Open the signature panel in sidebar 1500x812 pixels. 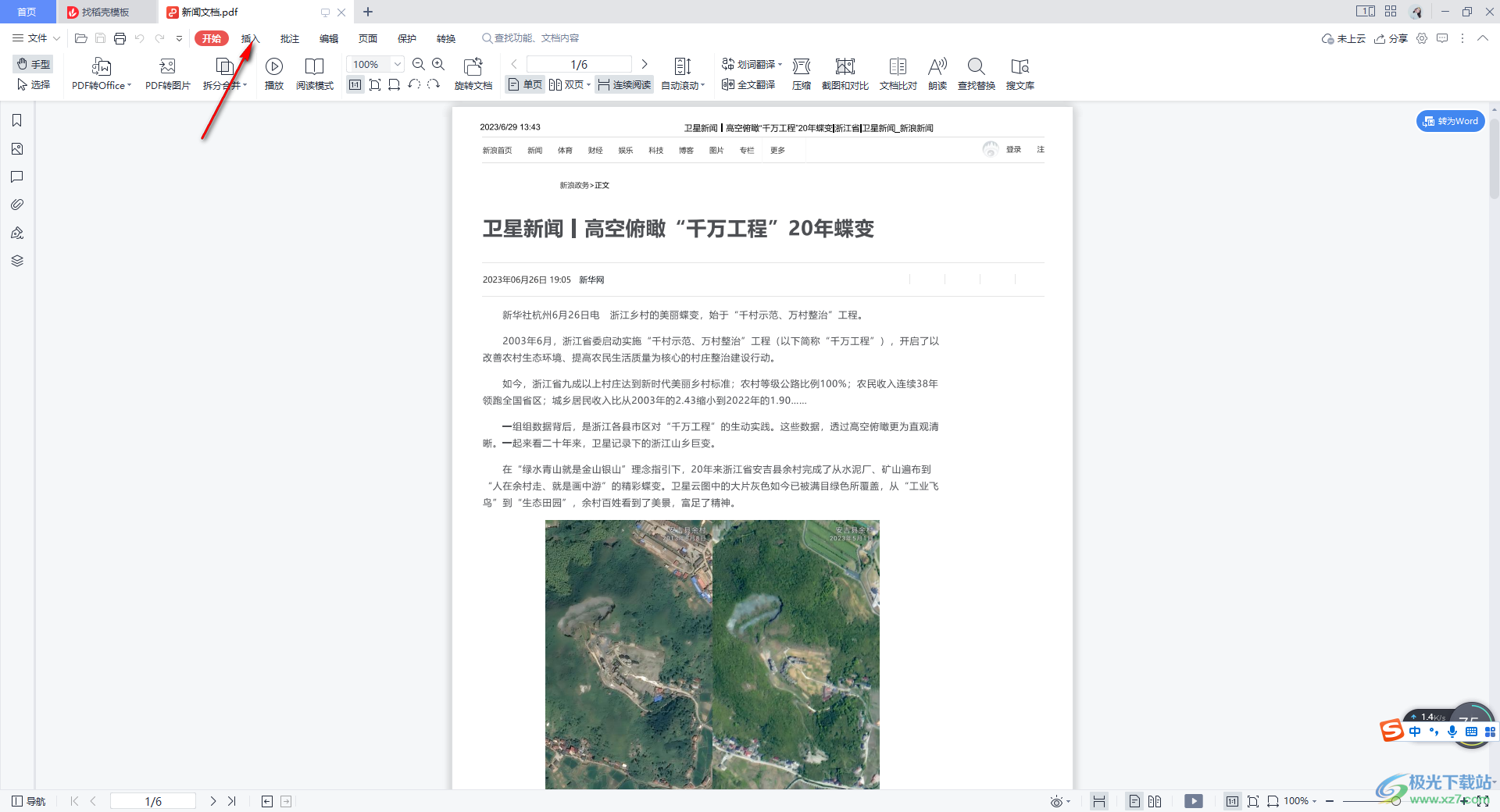(17, 233)
